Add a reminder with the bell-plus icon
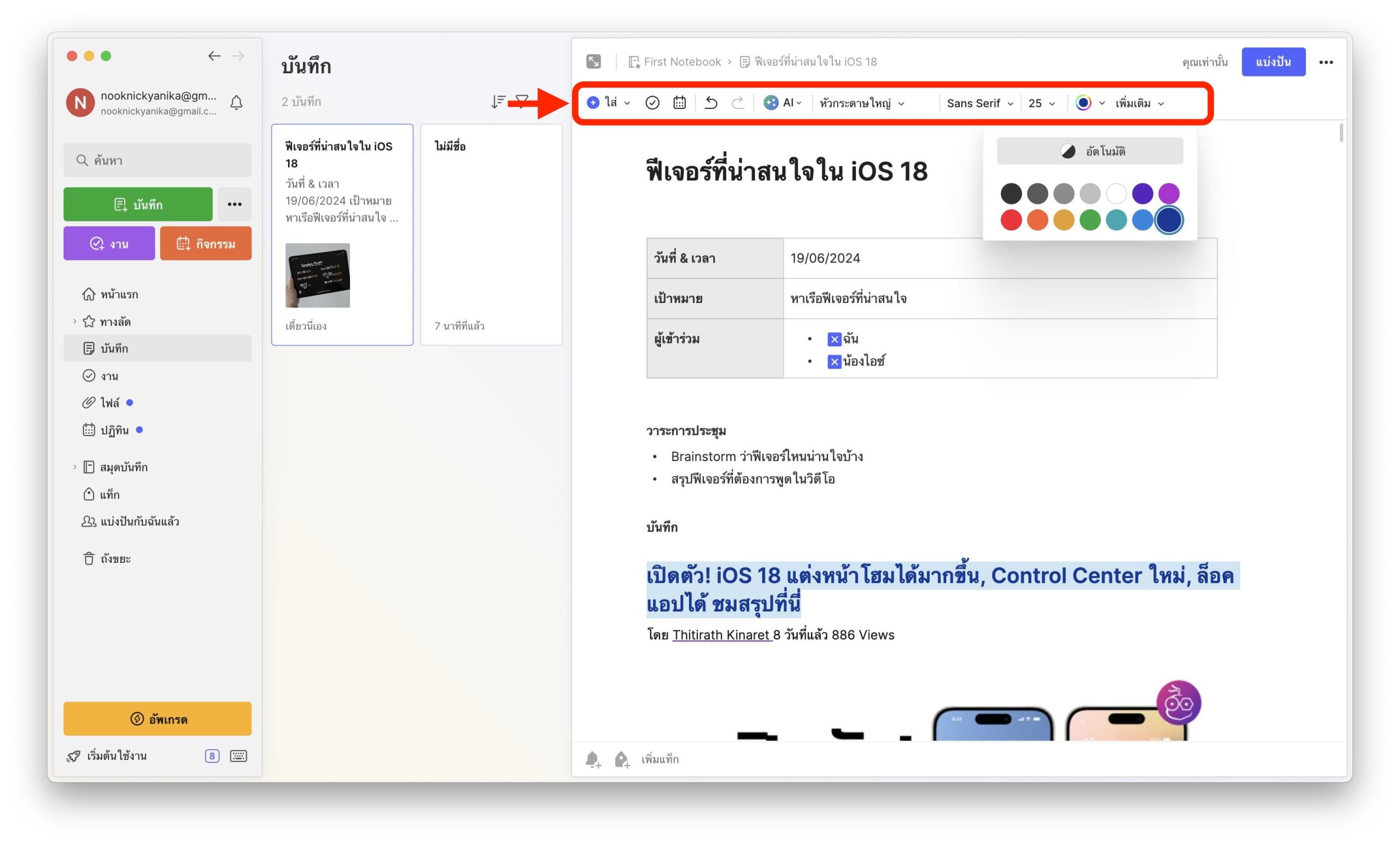Image resolution: width=1400 pixels, height=845 pixels. point(593,759)
